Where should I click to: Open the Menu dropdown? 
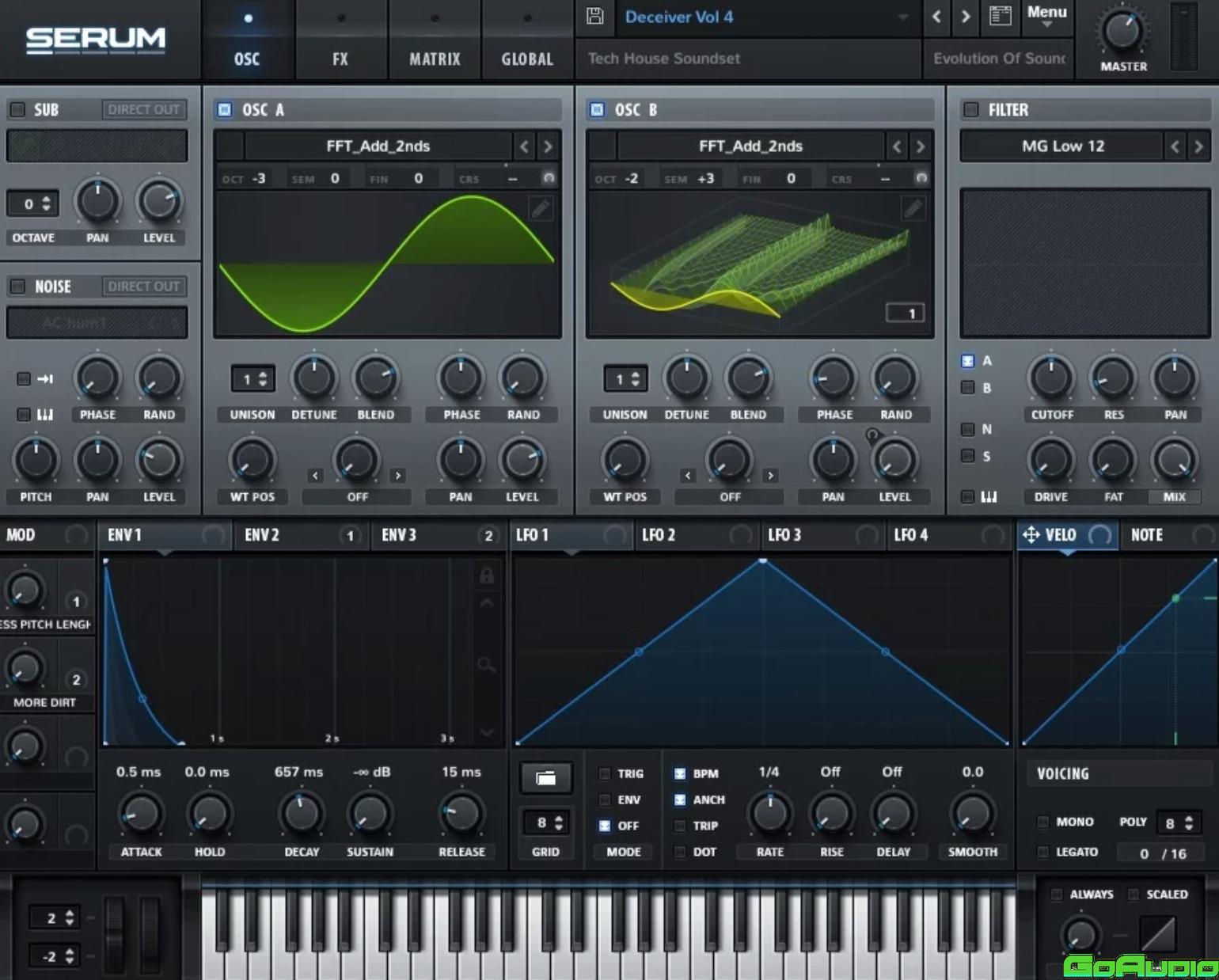[x=1046, y=17]
